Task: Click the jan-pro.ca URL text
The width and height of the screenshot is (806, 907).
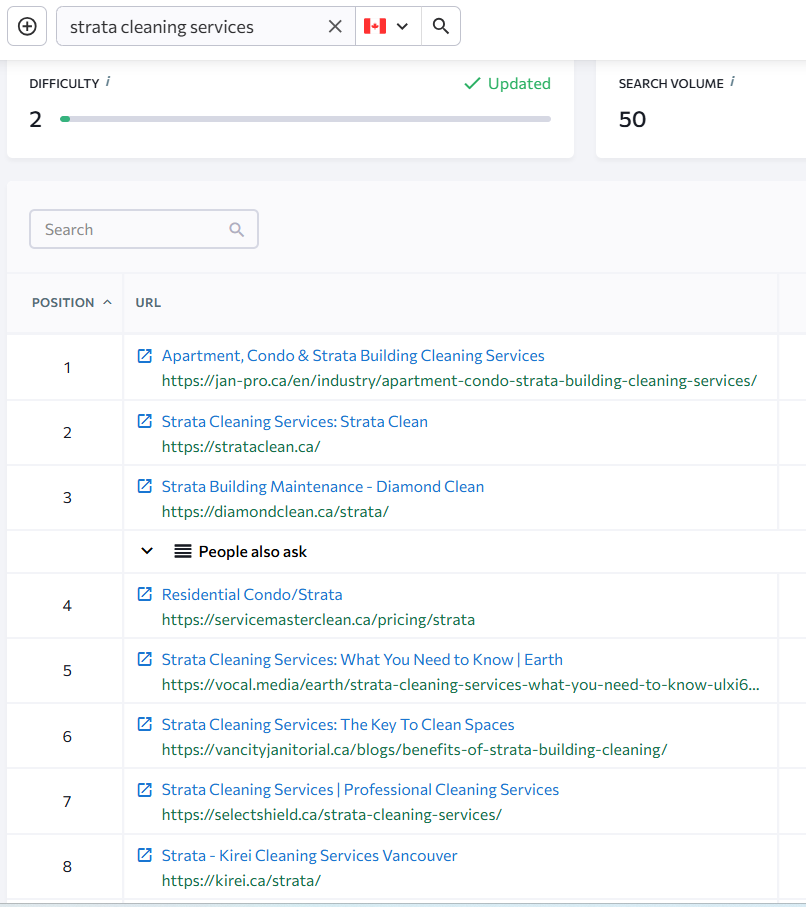Action: click(x=459, y=381)
